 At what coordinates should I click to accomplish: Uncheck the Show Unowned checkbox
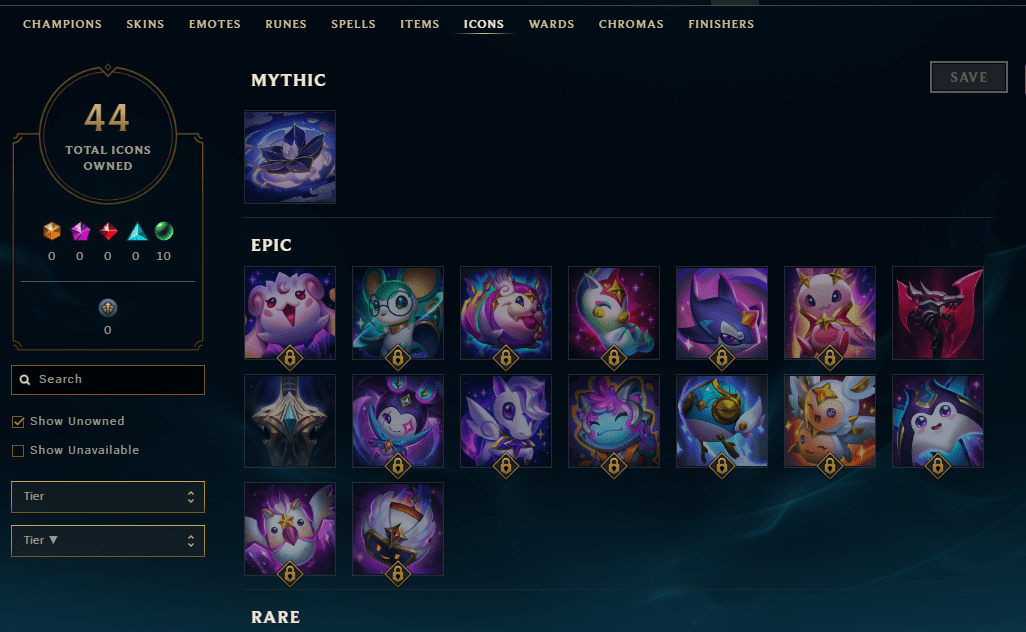coord(18,422)
